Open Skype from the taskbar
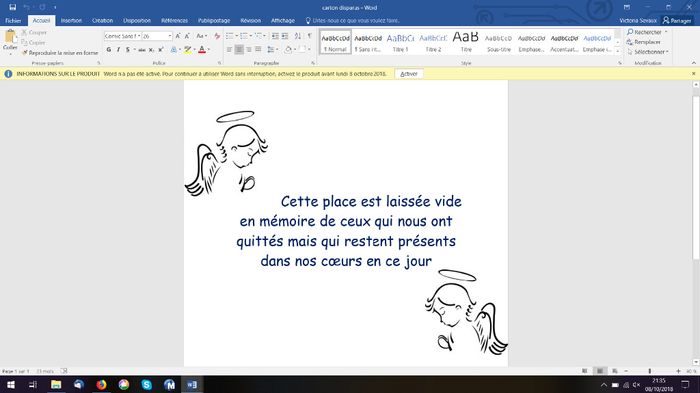Image resolution: width=700 pixels, height=393 pixels. [x=146, y=385]
